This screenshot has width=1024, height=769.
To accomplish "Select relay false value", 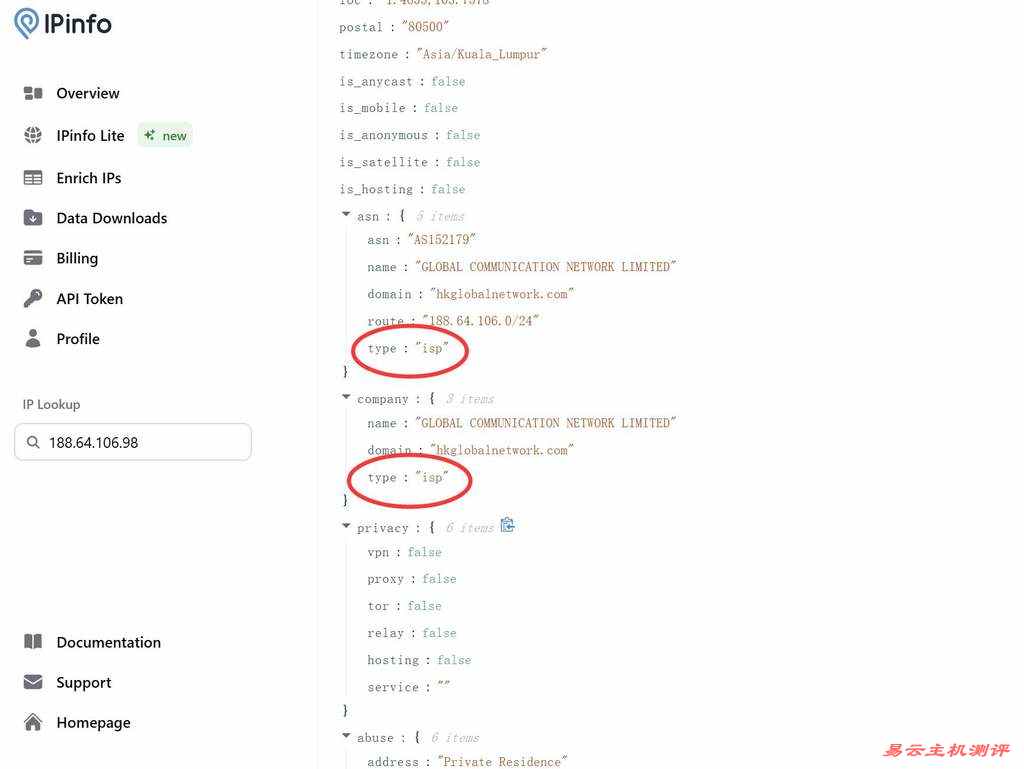I will point(440,633).
